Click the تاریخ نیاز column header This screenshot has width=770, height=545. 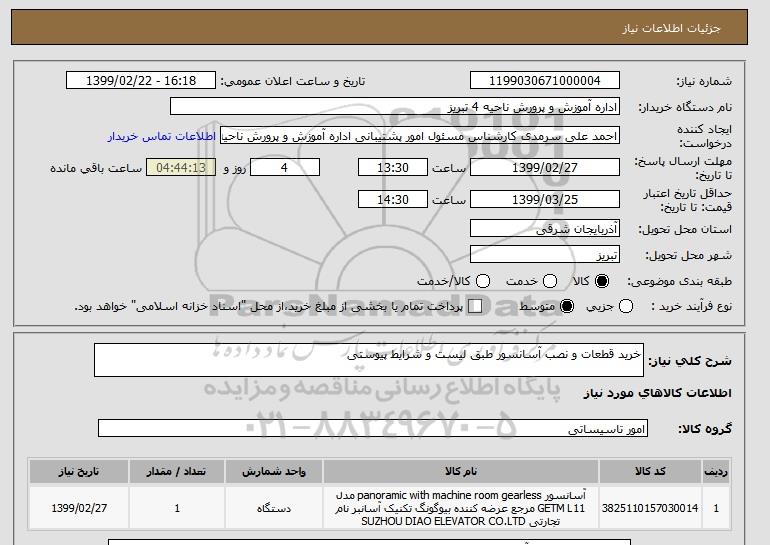pyautogui.click(x=79, y=471)
